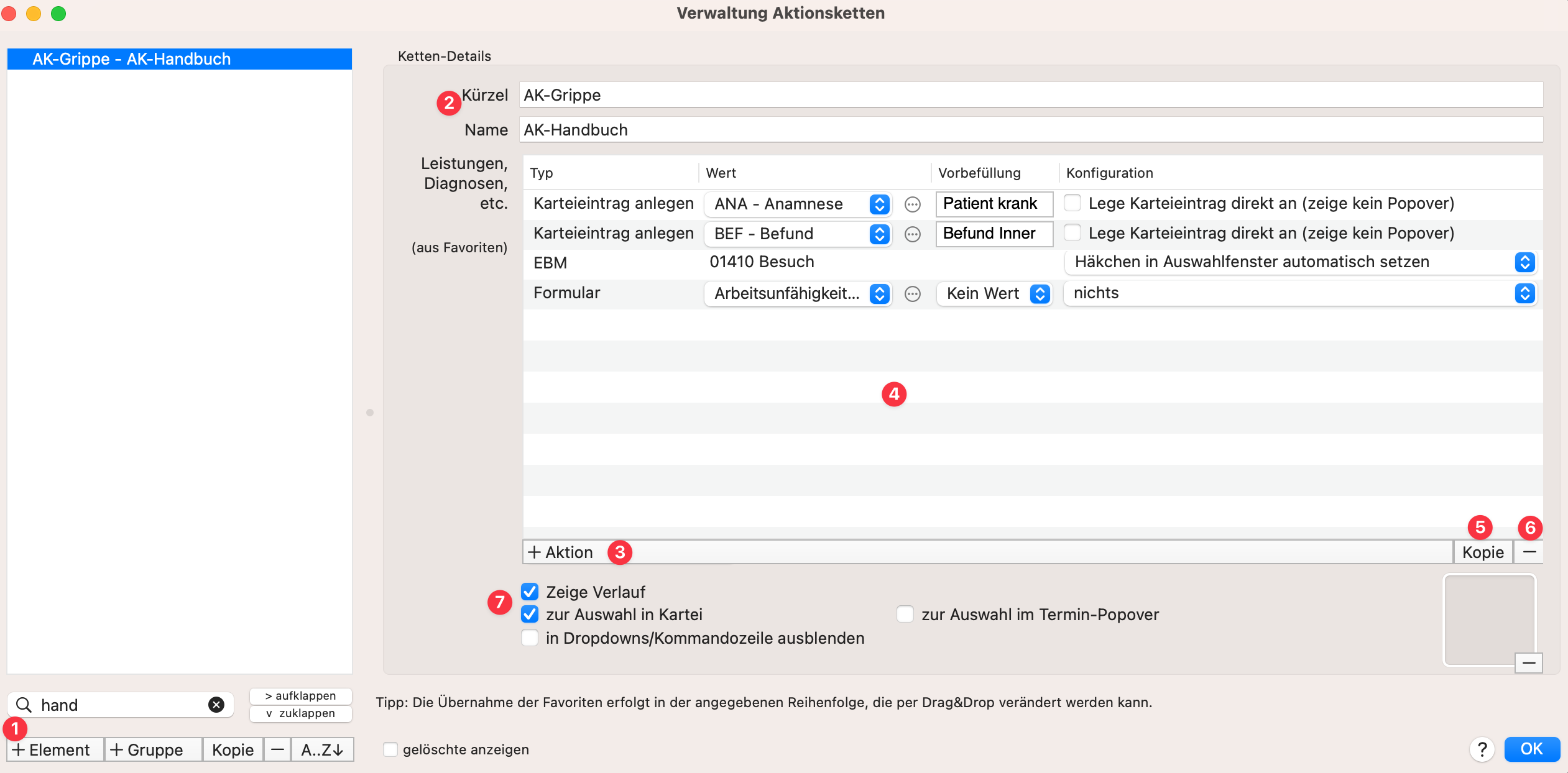Screen dimensions: 1568x773
Task: Add new Gruppe to list
Action: pyautogui.click(x=154, y=749)
